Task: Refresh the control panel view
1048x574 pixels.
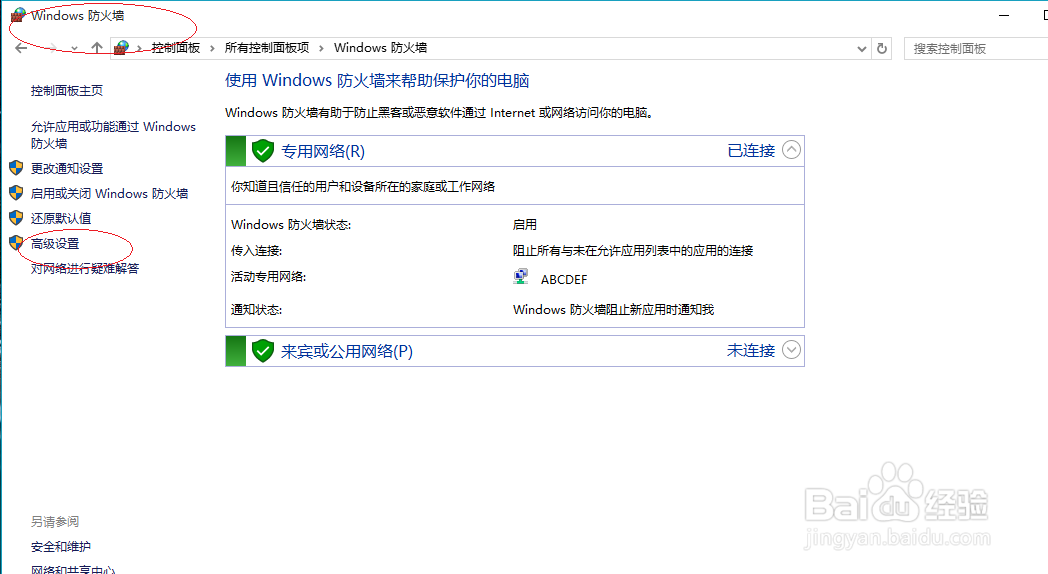Action: 882,48
